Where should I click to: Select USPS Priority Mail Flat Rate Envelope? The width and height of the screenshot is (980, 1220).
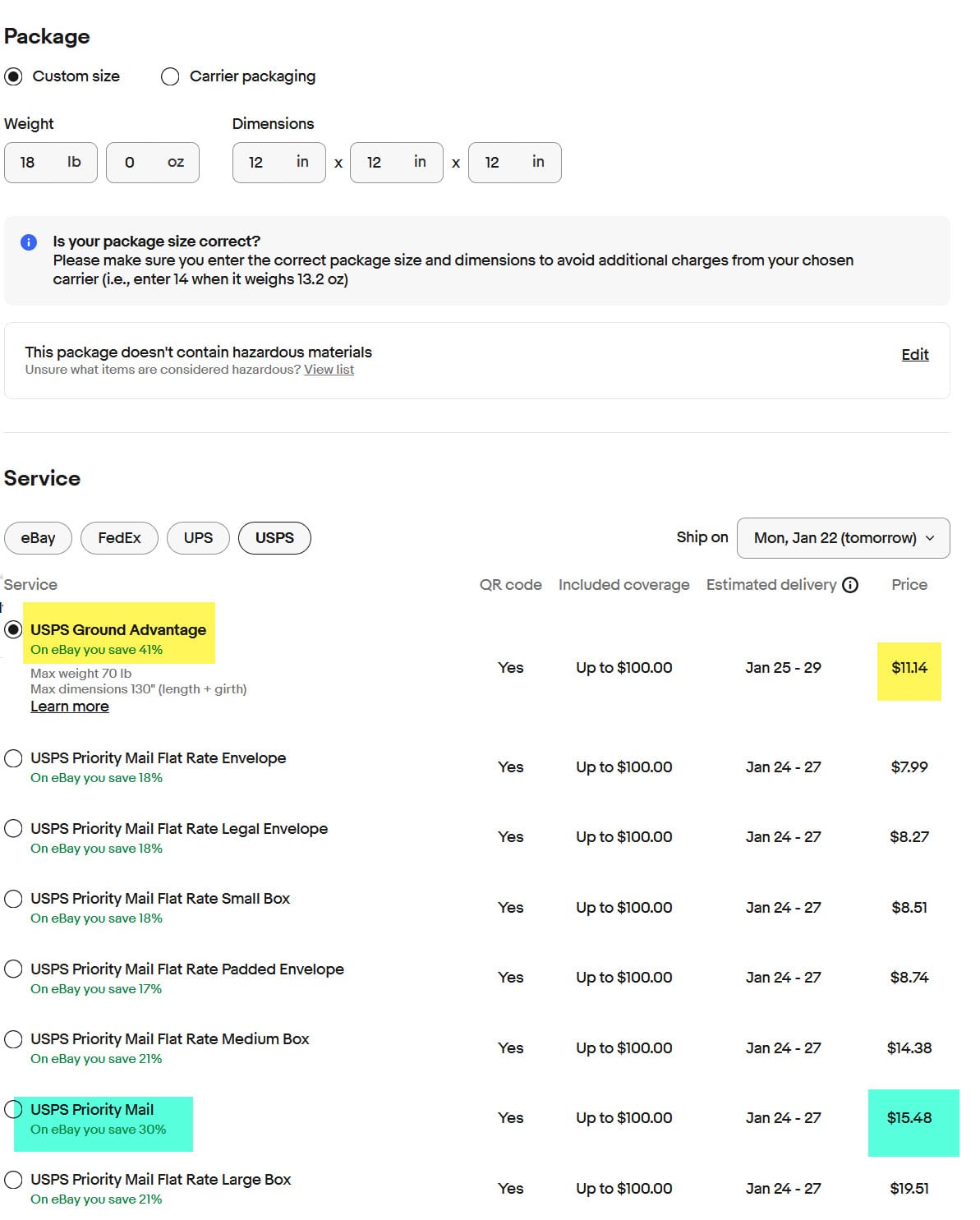pos(13,758)
